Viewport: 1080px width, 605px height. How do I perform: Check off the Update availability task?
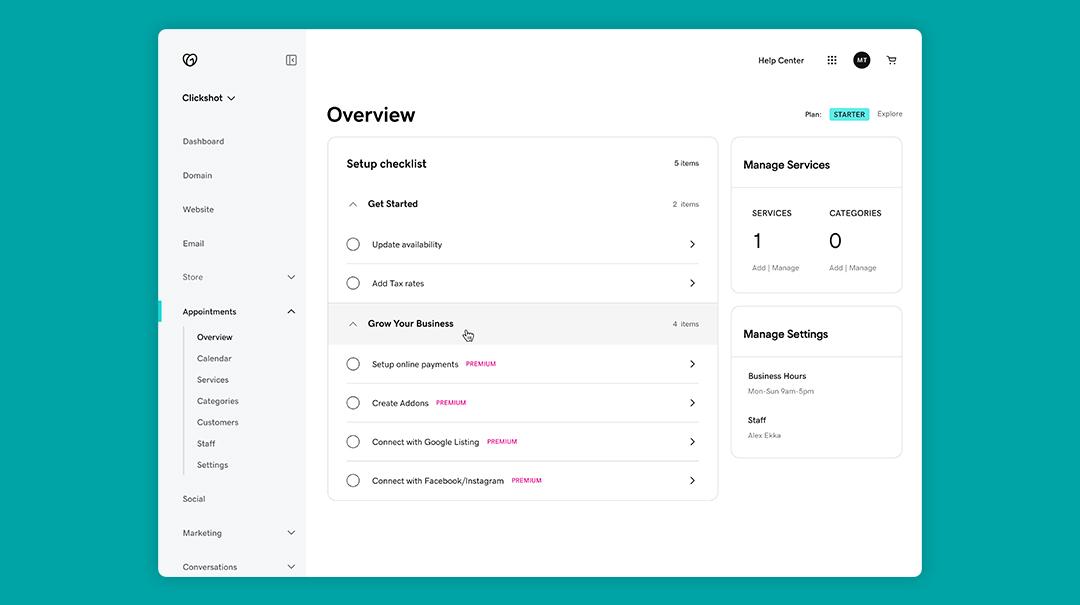353,243
